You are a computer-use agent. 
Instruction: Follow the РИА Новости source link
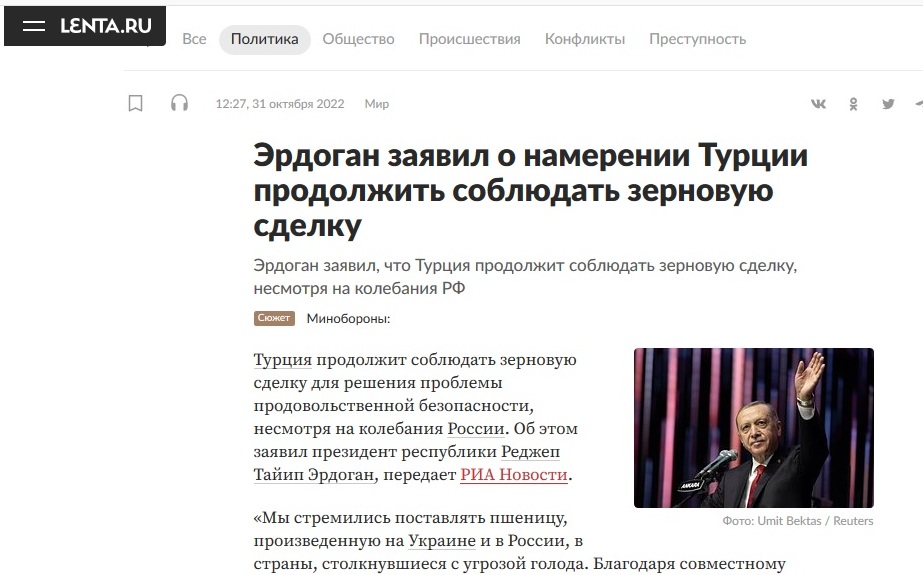[514, 474]
